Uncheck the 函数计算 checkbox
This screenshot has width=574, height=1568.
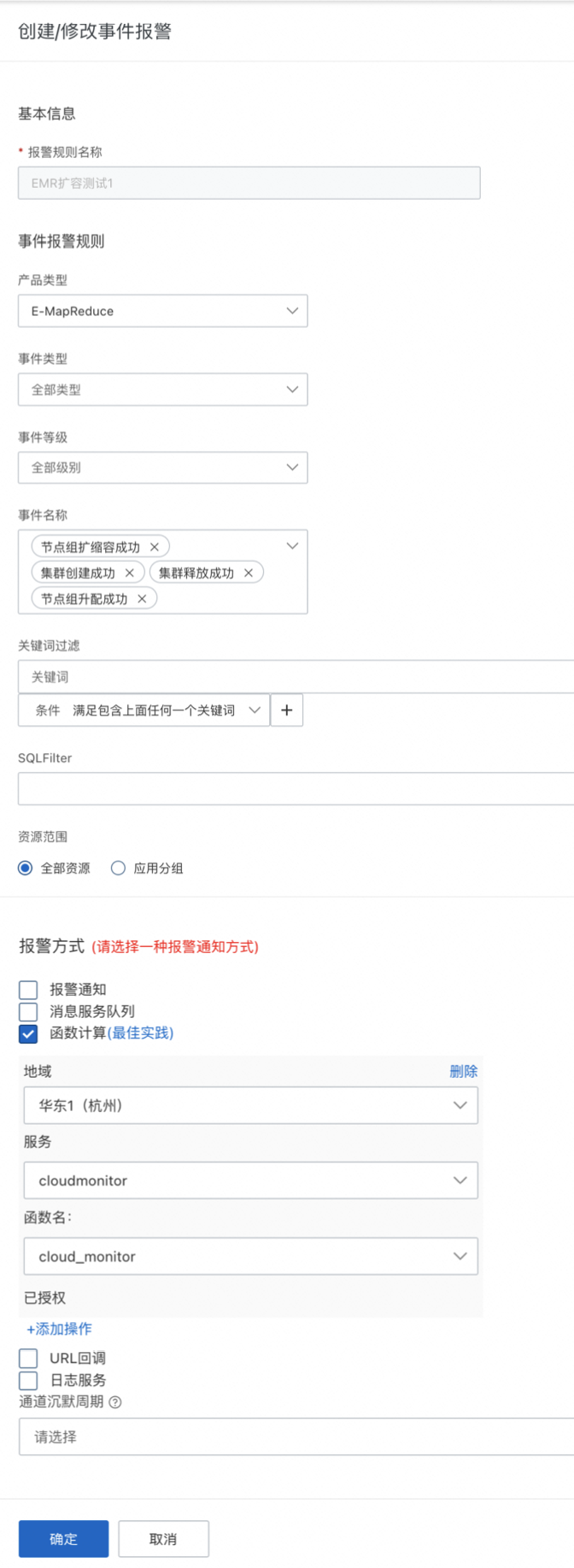[x=28, y=1033]
